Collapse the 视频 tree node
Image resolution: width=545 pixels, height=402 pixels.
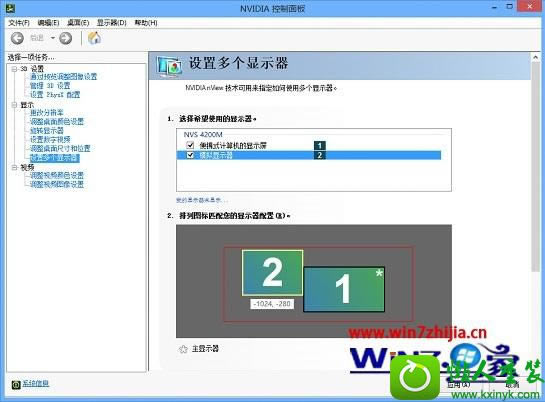(x=14, y=167)
